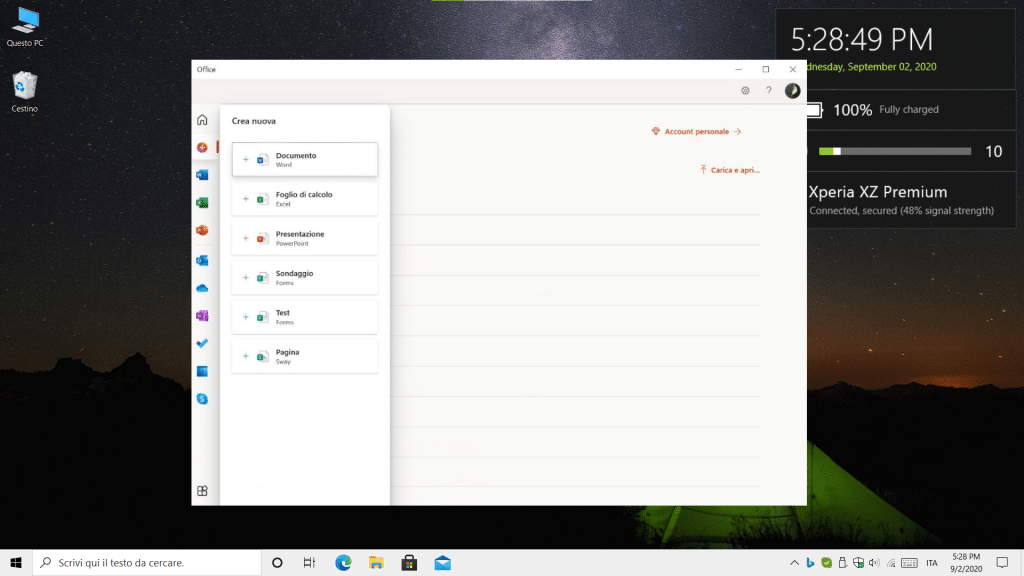The image size is (1024, 576).
Task: Click the To Do checkmark icon
Action: coord(202,343)
